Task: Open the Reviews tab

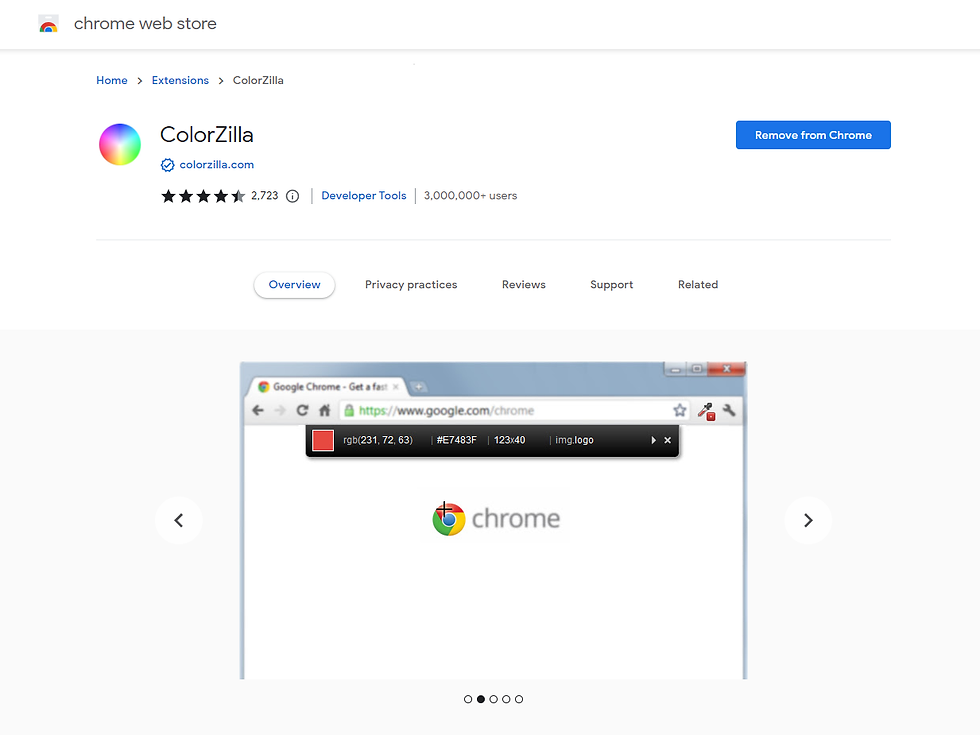Action: (x=524, y=284)
